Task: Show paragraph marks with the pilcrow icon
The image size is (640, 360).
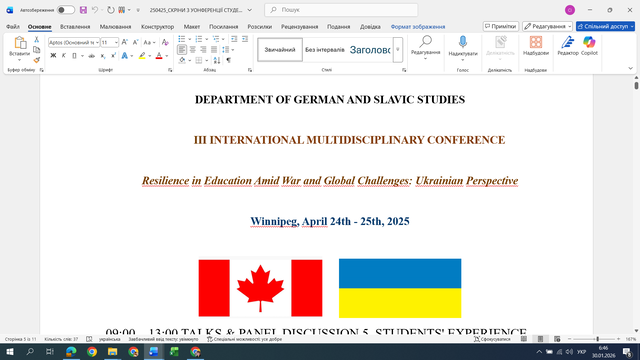Action: [x=229, y=60]
